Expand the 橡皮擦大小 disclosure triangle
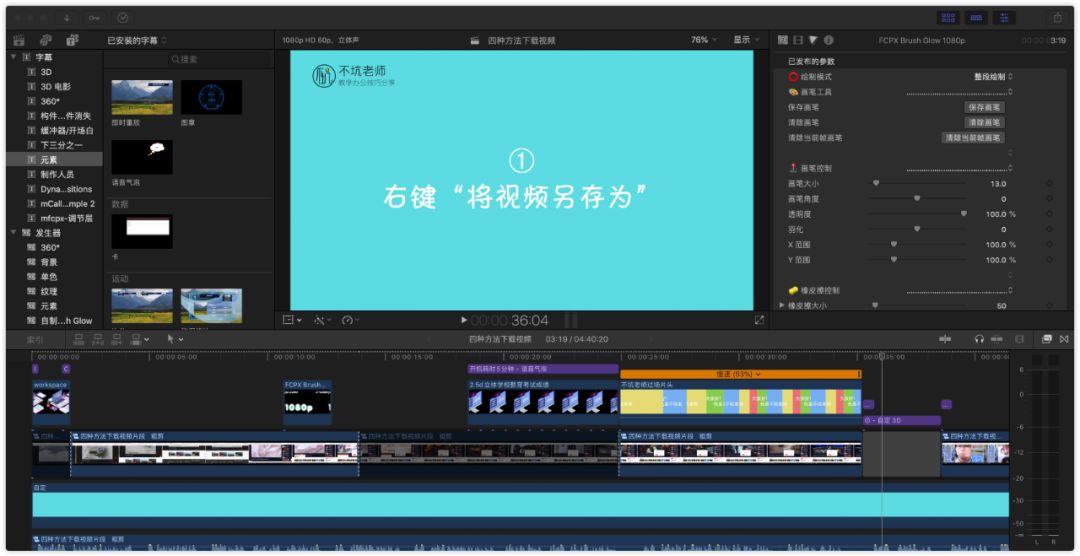Viewport: 1080px width, 556px height. (x=782, y=305)
